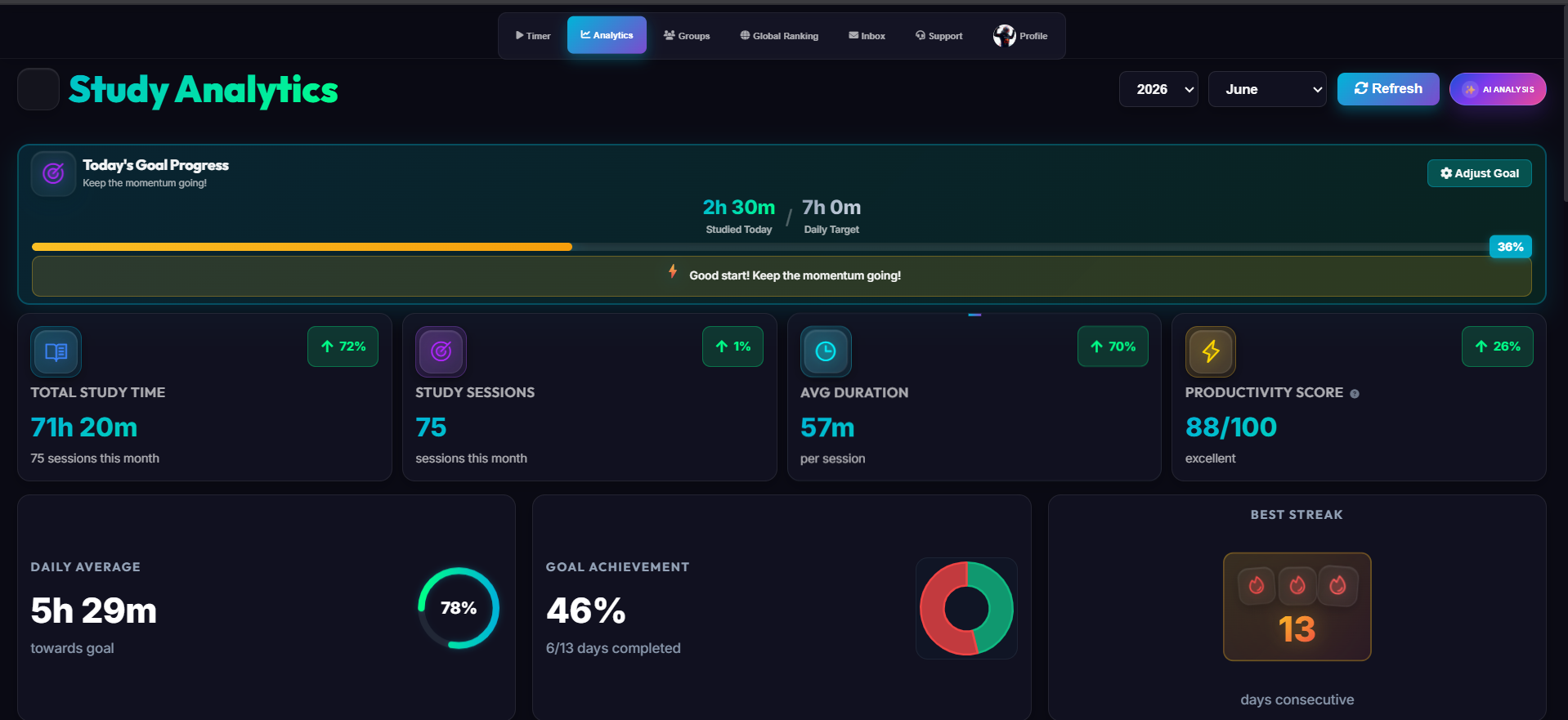This screenshot has height=720, width=1568.
Task: Click the 70% increase badge
Action: click(1113, 347)
